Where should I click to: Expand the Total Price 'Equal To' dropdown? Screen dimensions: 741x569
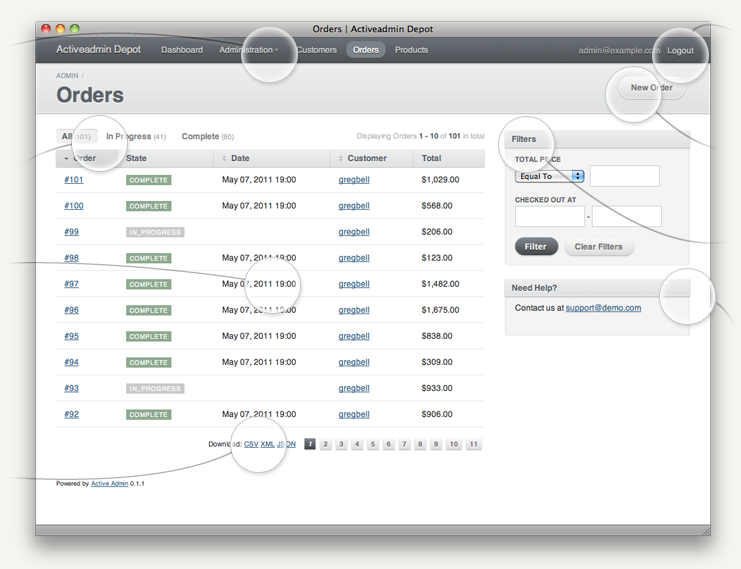click(549, 176)
